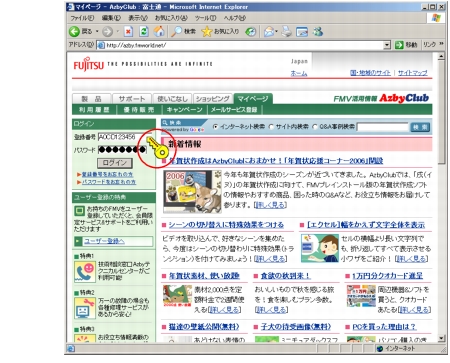Screen dimensions: 450x363
Task: Open the 編集 menu
Action: (x=111, y=18)
